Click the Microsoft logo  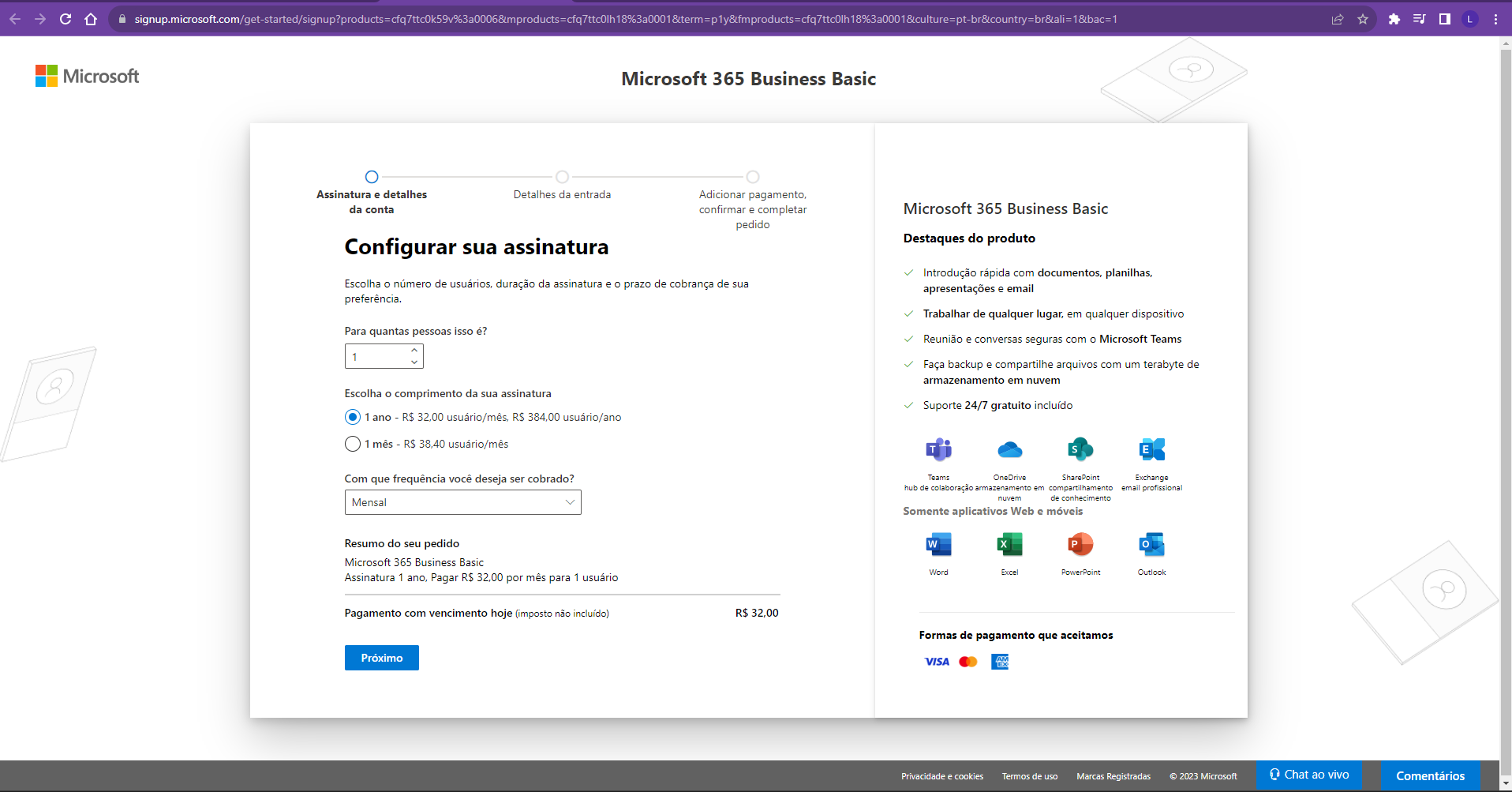pyautogui.click(x=87, y=76)
